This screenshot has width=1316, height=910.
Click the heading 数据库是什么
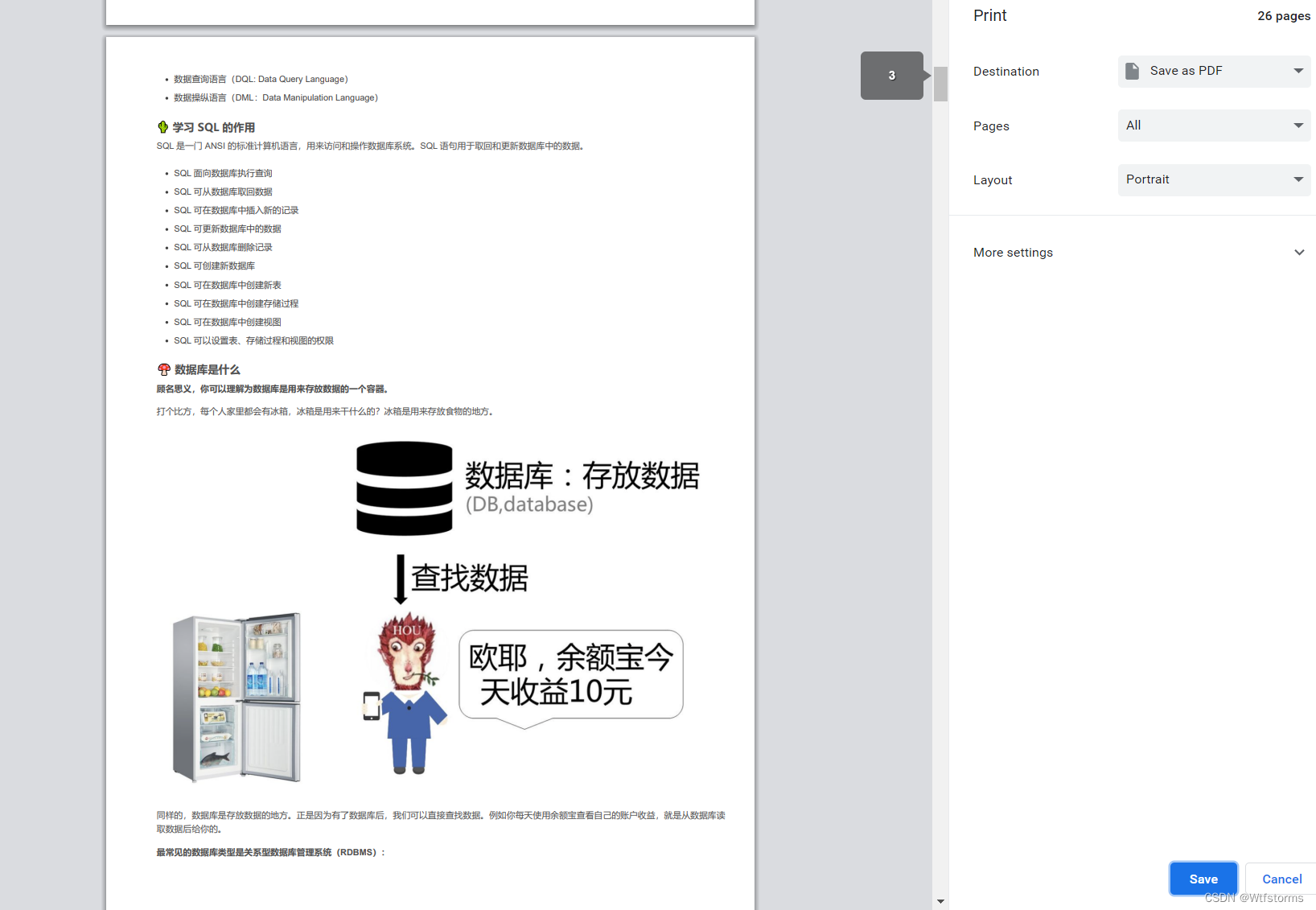[x=208, y=369]
